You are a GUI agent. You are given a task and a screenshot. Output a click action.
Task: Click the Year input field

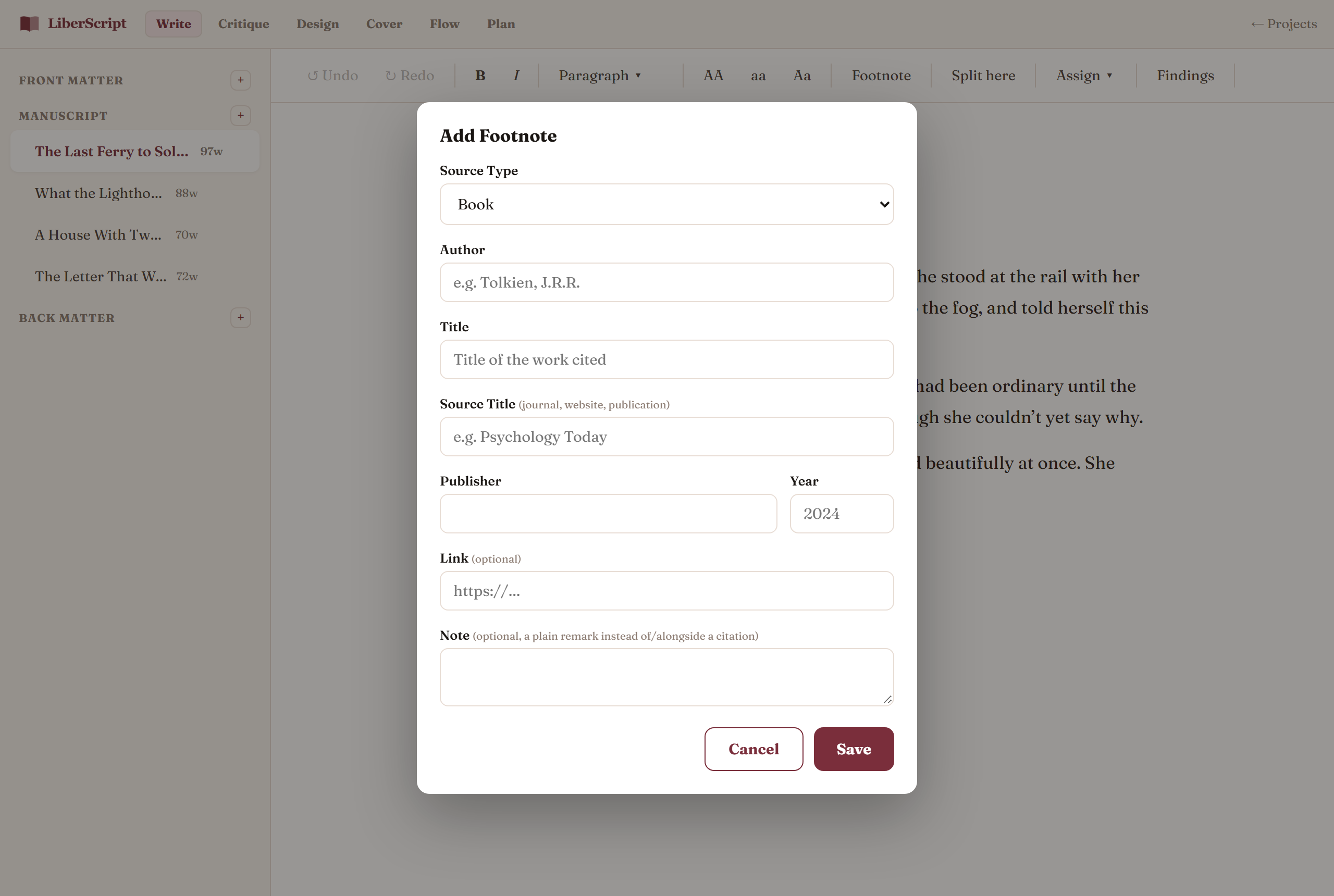pyautogui.click(x=842, y=514)
